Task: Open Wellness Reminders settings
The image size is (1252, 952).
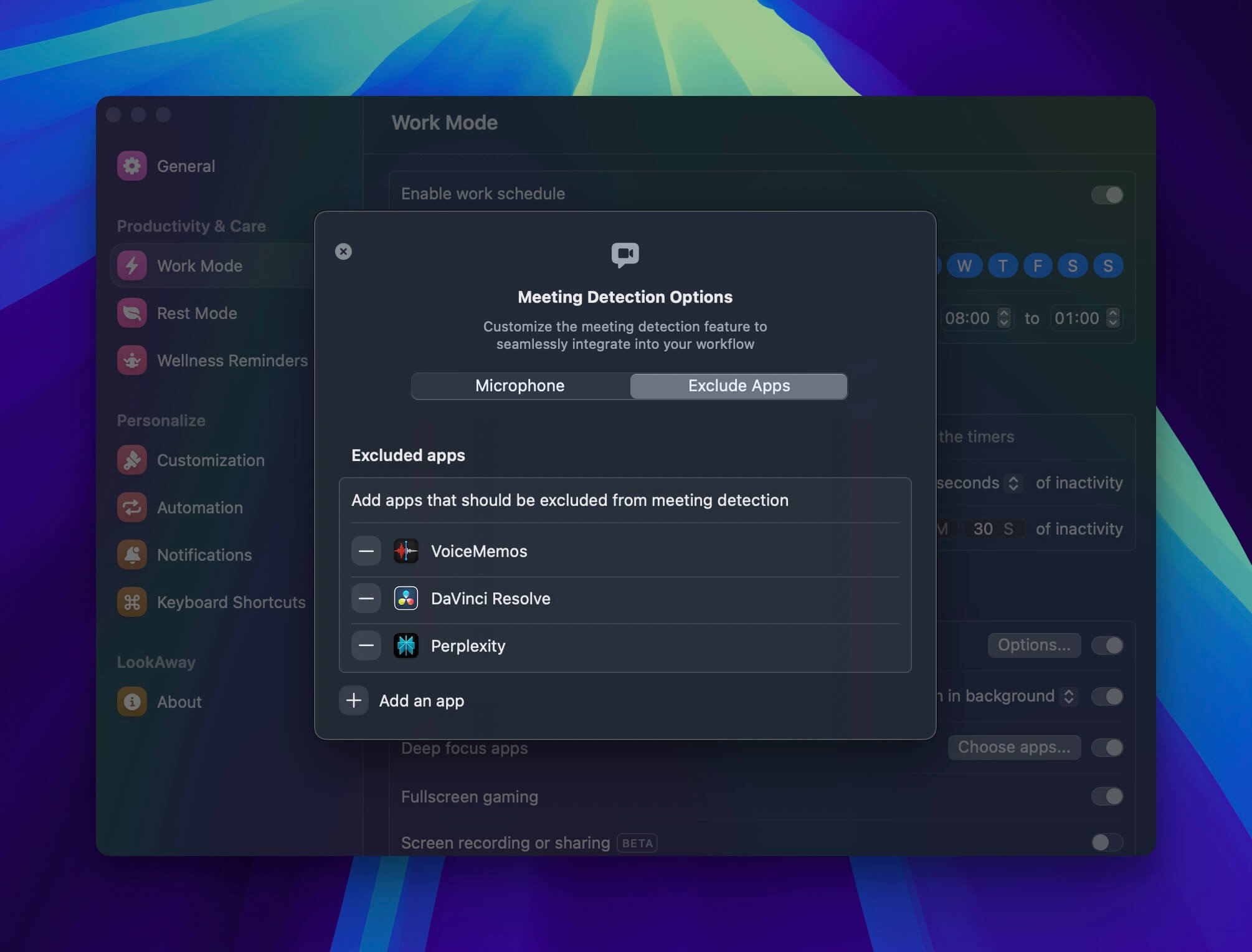Action: tap(232, 360)
